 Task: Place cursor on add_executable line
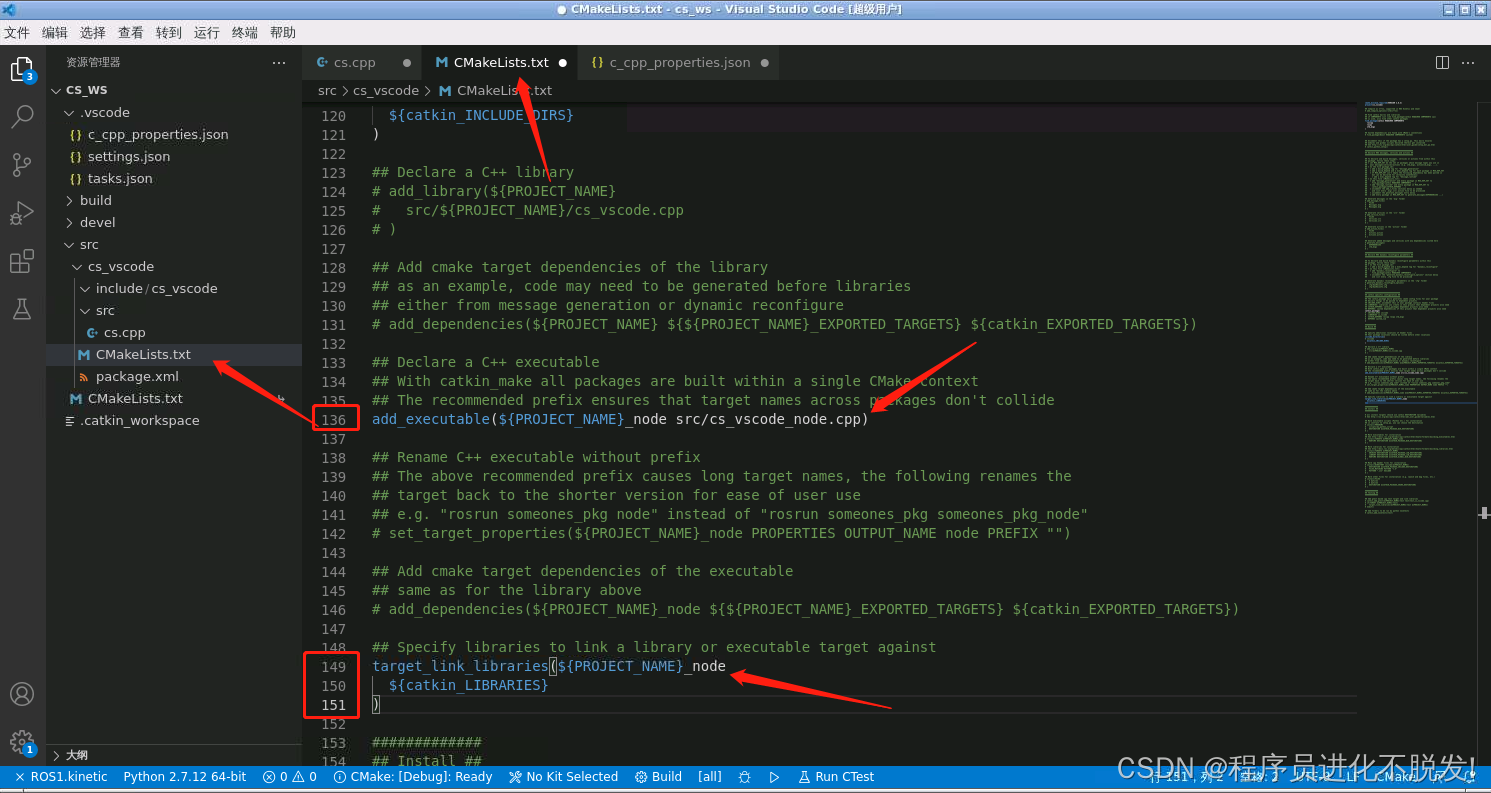[x=620, y=418]
